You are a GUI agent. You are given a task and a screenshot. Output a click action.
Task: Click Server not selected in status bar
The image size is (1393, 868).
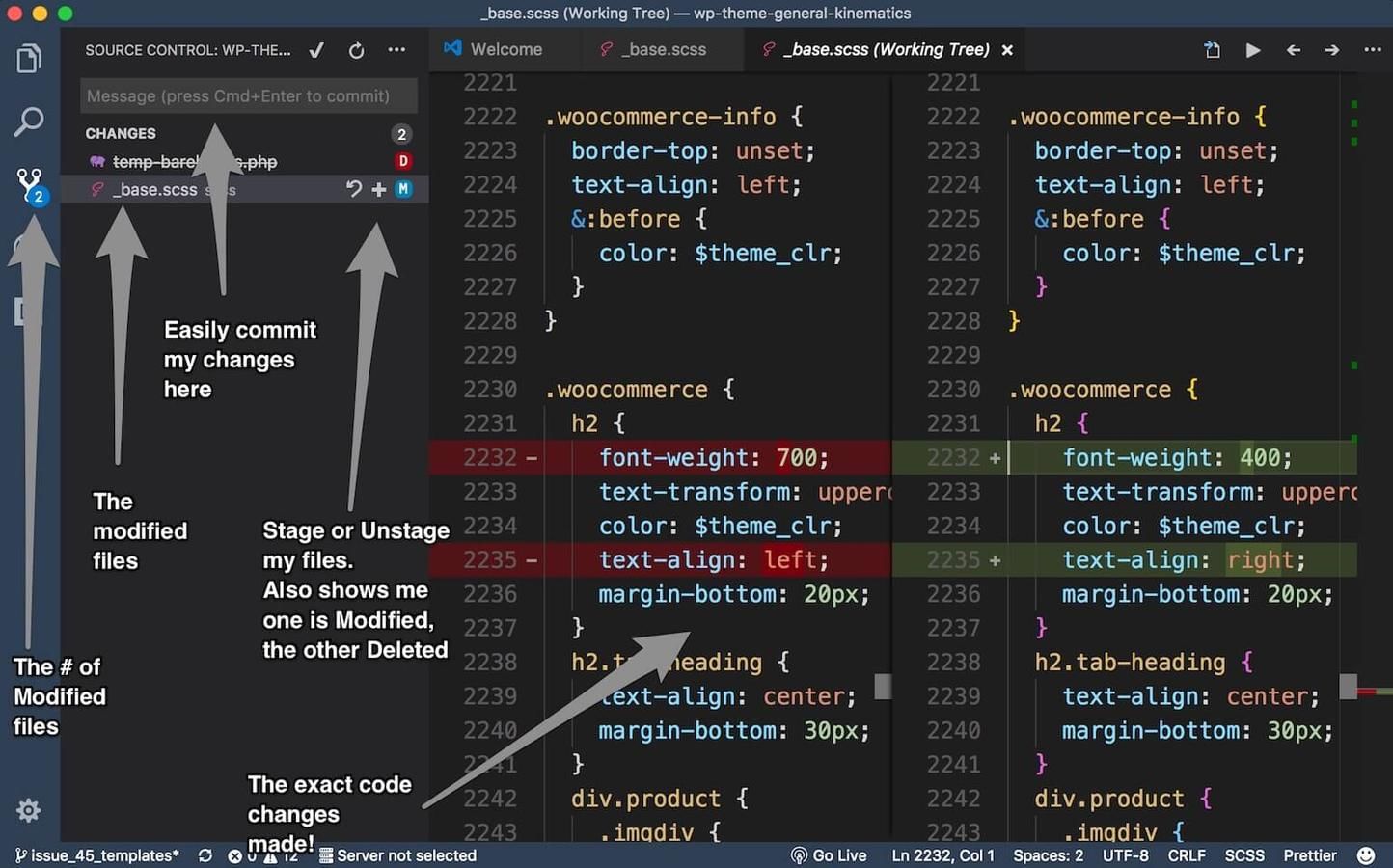[397, 855]
